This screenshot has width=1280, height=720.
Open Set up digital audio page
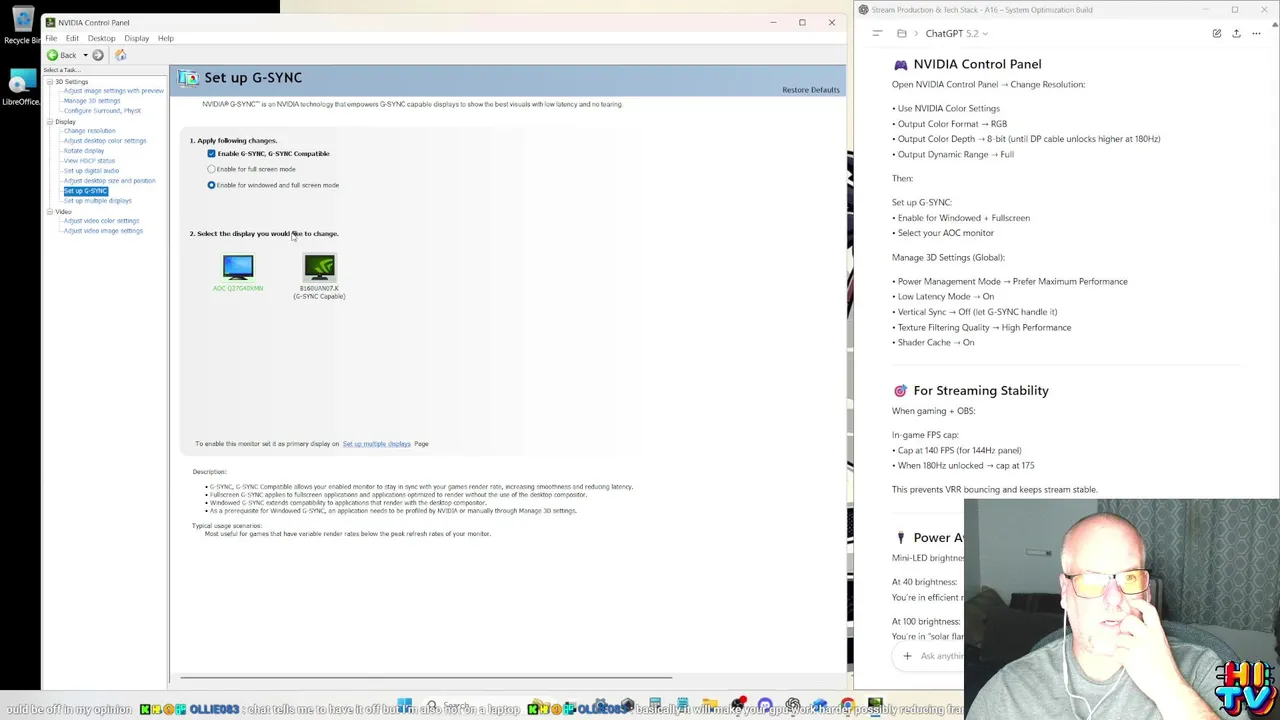click(x=91, y=171)
